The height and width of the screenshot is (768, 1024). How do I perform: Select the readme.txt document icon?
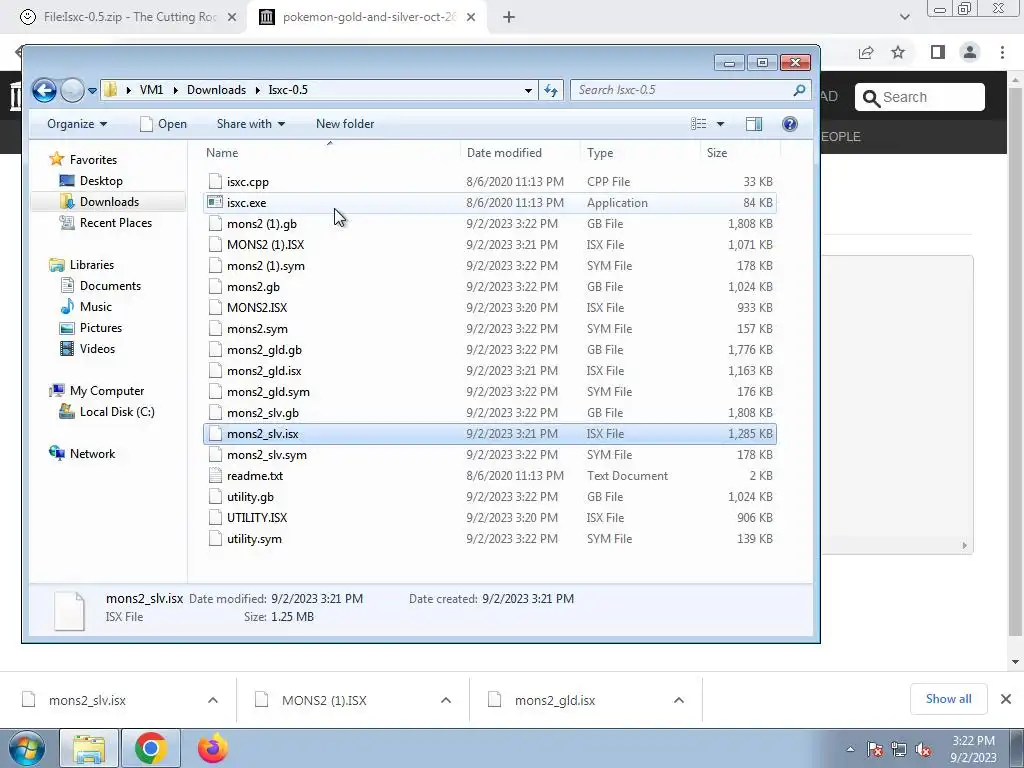(x=215, y=476)
